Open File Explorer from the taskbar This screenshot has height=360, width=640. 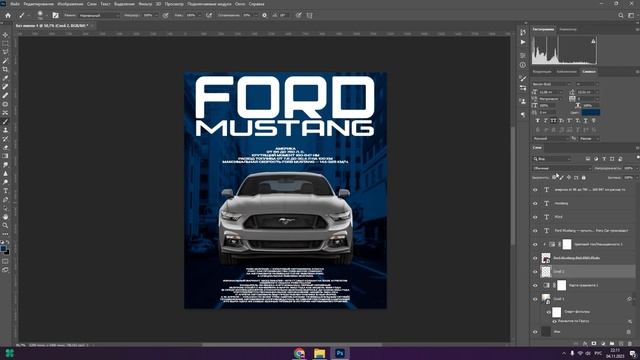point(319,353)
